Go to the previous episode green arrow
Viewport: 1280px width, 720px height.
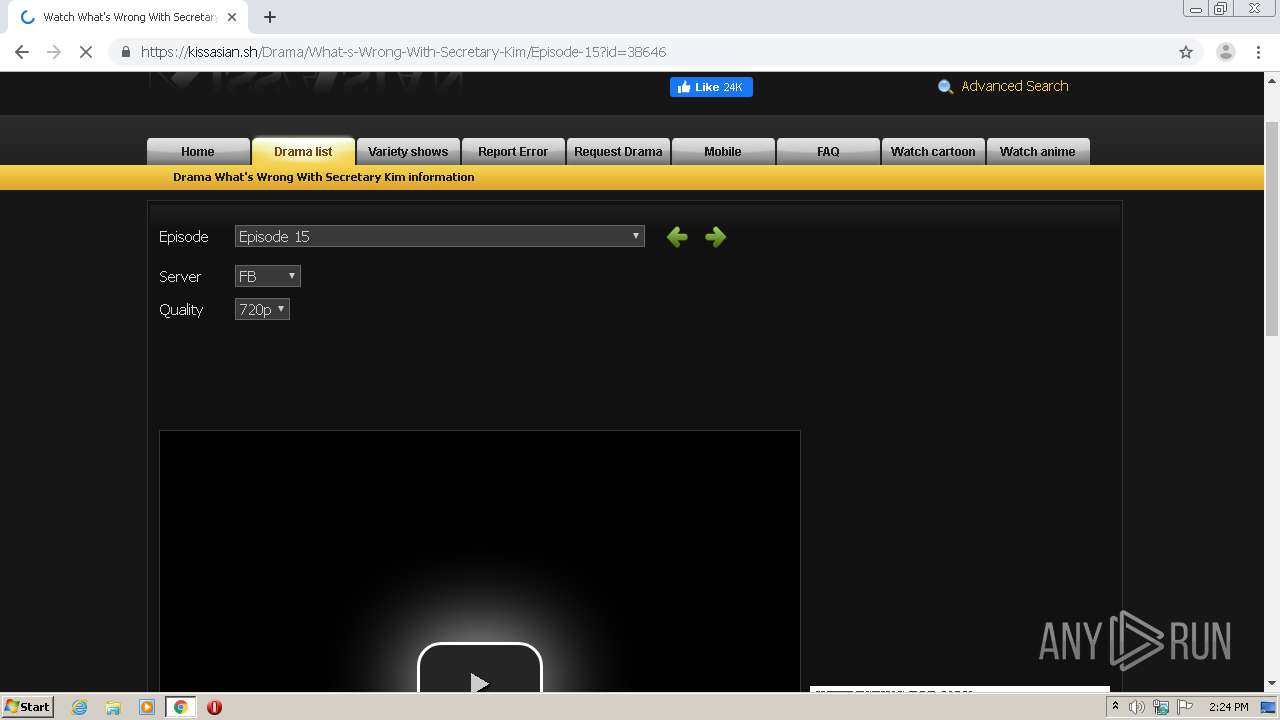click(677, 237)
